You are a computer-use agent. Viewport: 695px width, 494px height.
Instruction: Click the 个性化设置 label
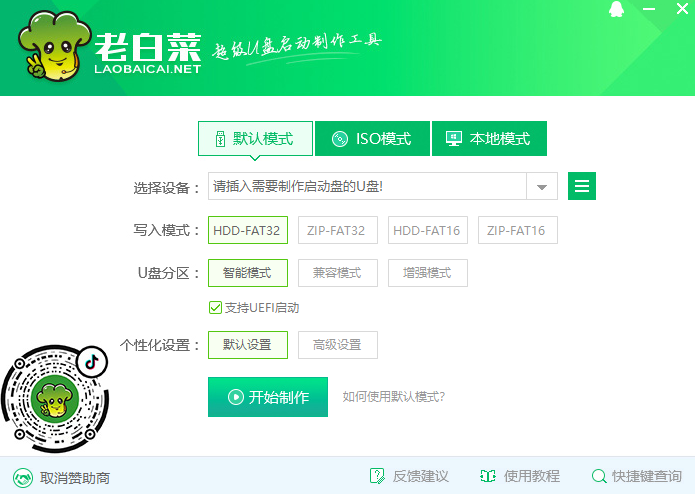pyautogui.click(x=160, y=345)
